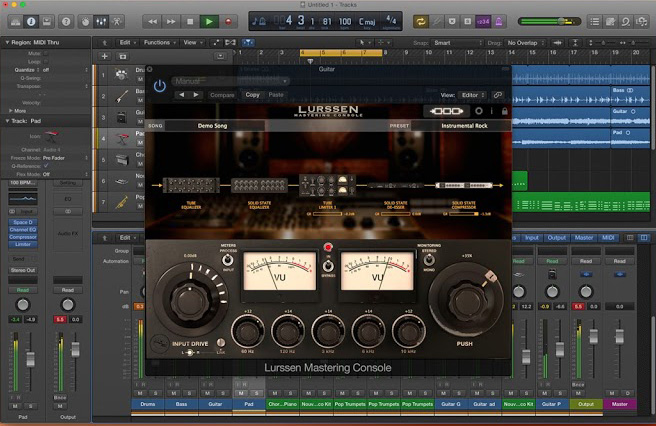
Task: Click the Compare button in plugin header
Action: (222, 95)
